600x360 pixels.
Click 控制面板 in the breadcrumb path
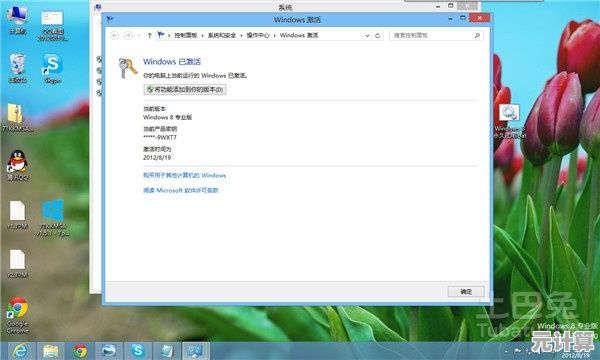point(186,35)
